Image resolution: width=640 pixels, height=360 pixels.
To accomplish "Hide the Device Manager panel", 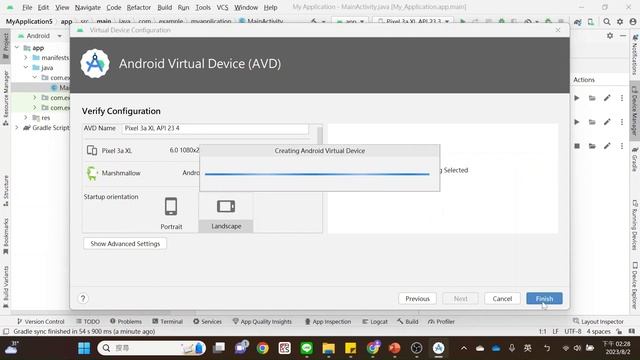I will (623, 36).
